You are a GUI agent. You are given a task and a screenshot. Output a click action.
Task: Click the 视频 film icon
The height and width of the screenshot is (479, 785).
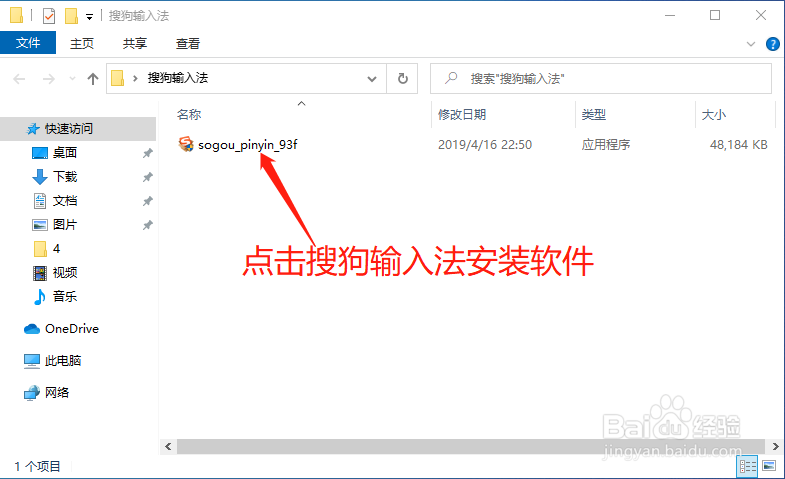(x=40, y=273)
